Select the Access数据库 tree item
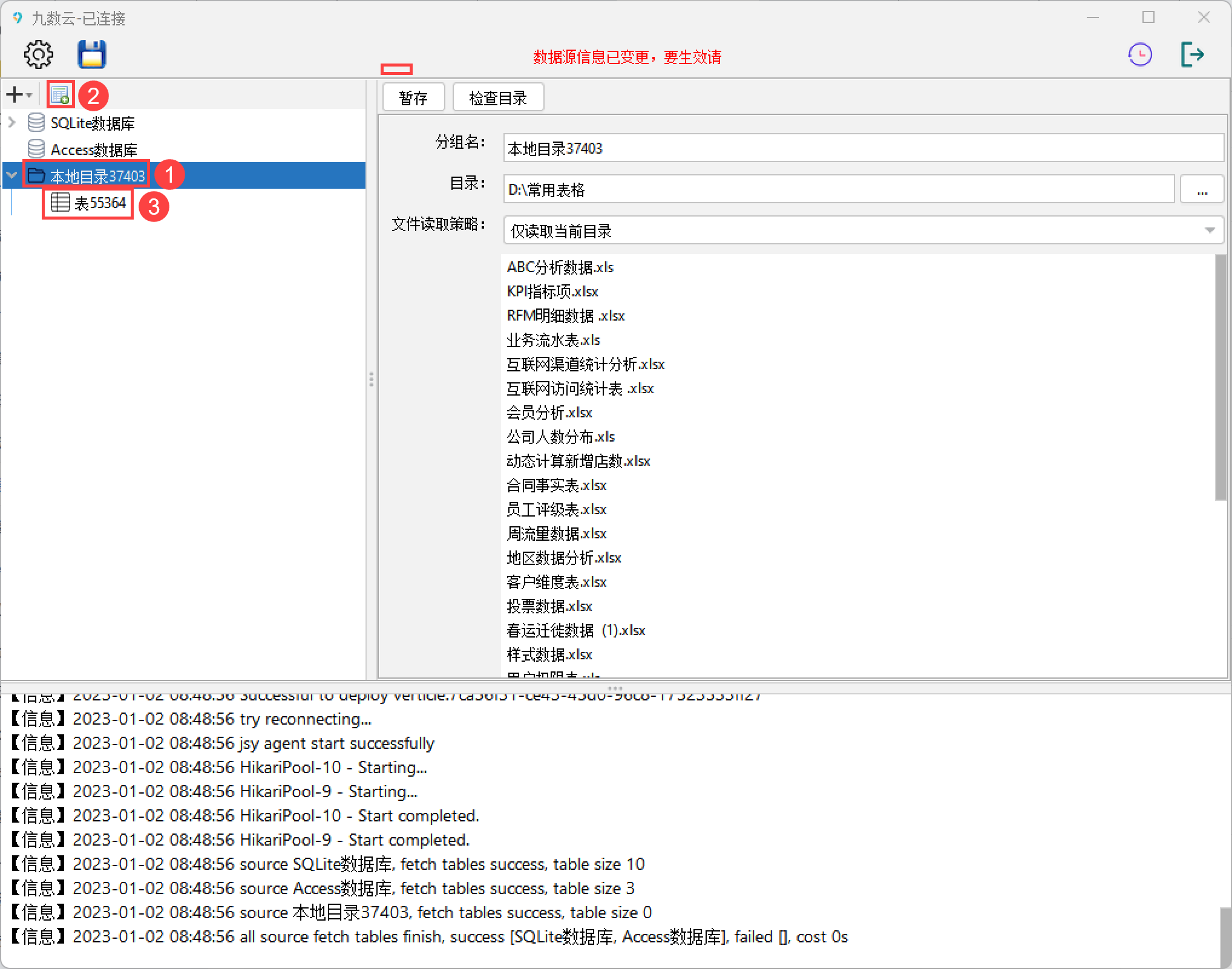The image size is (1232, 969). coord(94,149)
